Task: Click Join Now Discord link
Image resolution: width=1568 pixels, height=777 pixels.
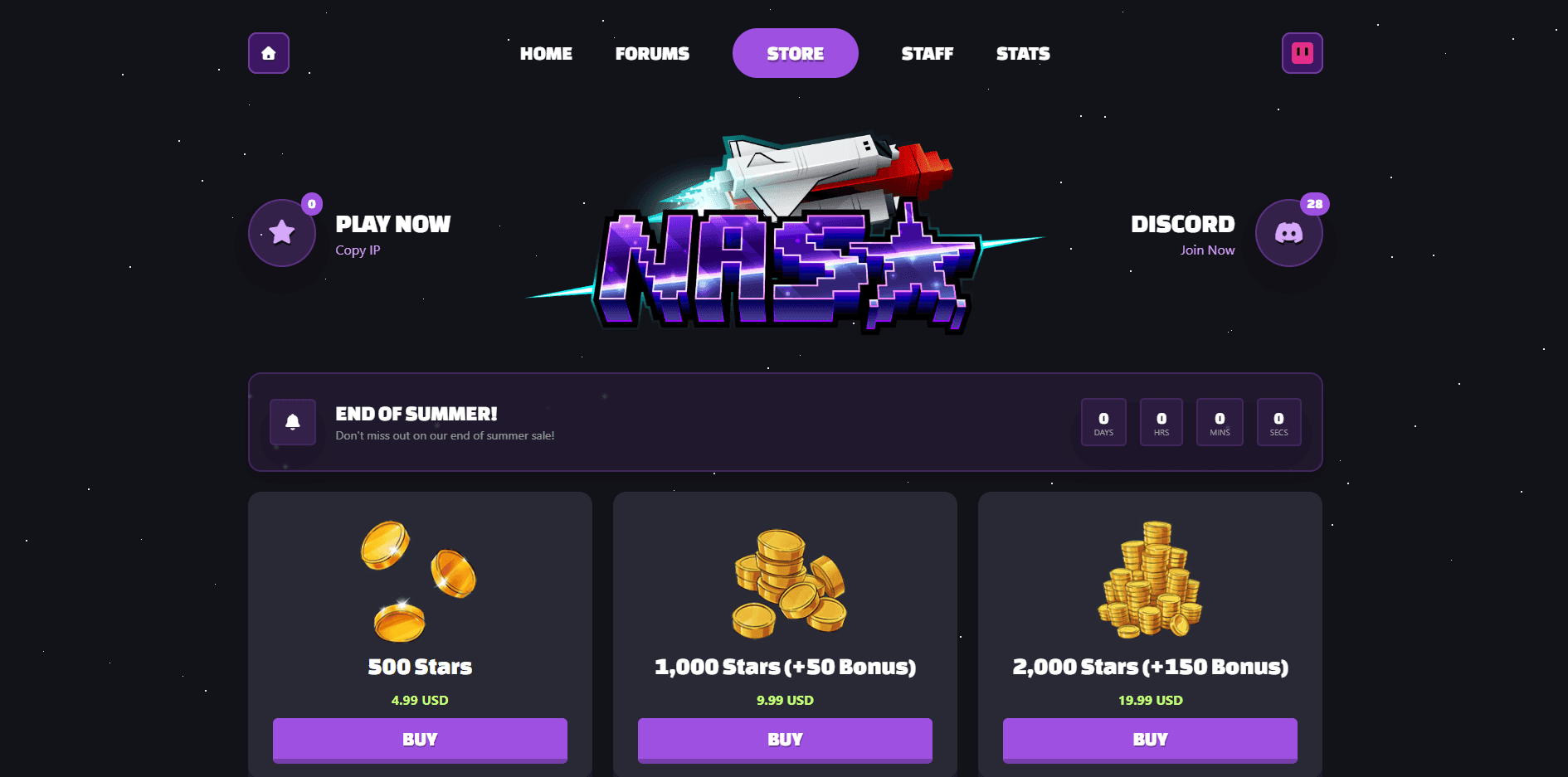Action: tap(1207, 250)
